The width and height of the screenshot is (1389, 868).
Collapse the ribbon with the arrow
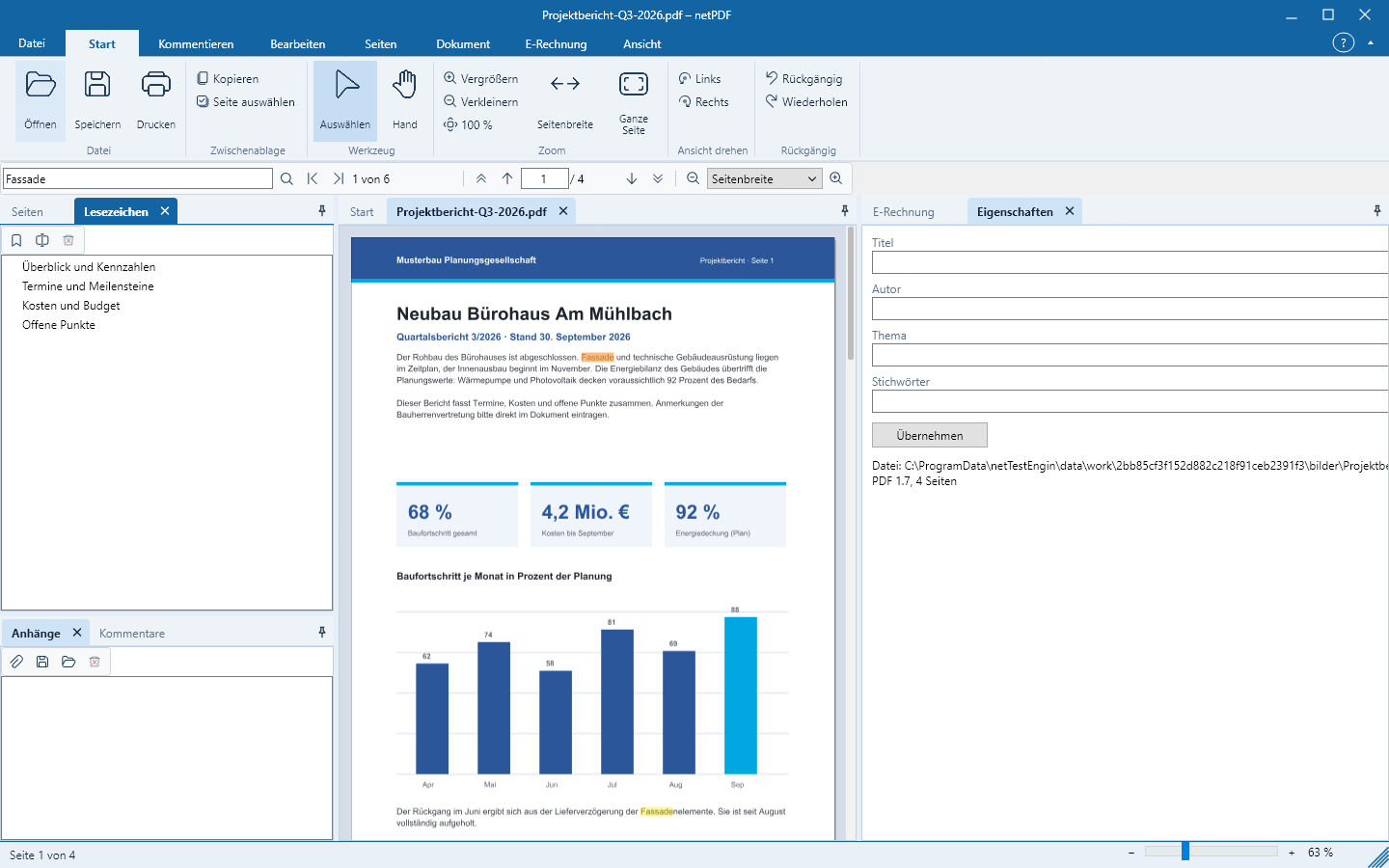[x=1371, y=43]
